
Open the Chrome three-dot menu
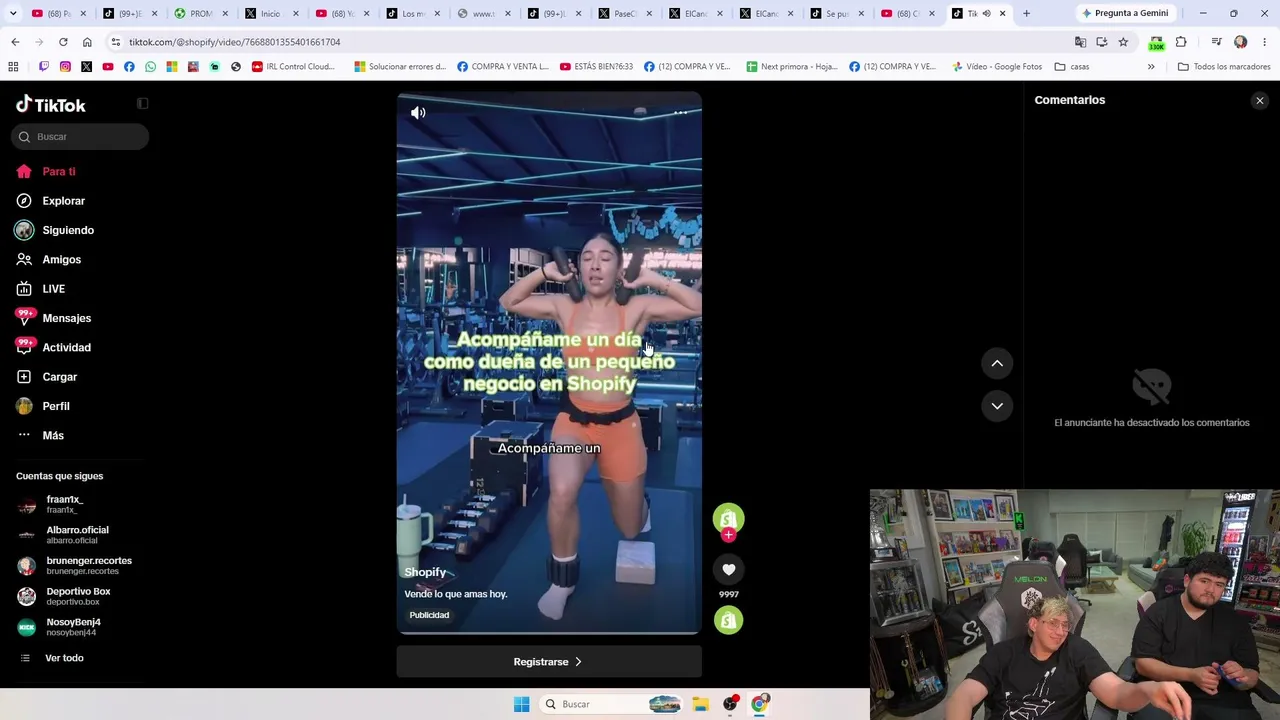click(x=1265, y=42)
